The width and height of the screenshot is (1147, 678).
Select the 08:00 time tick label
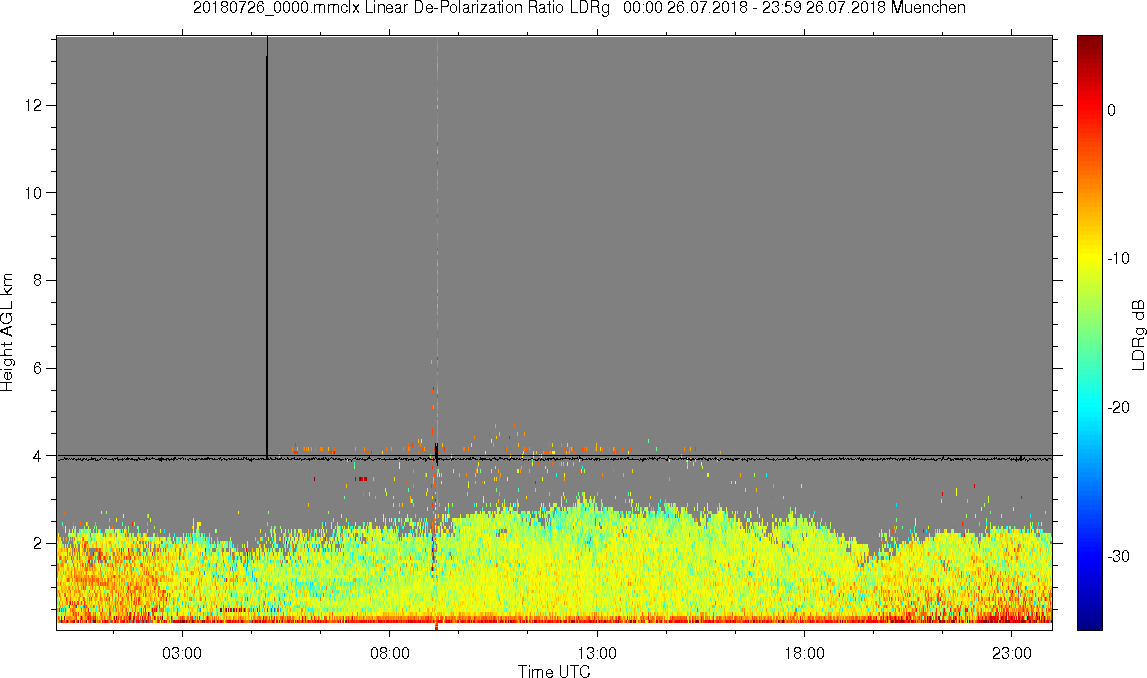[389, 653]
